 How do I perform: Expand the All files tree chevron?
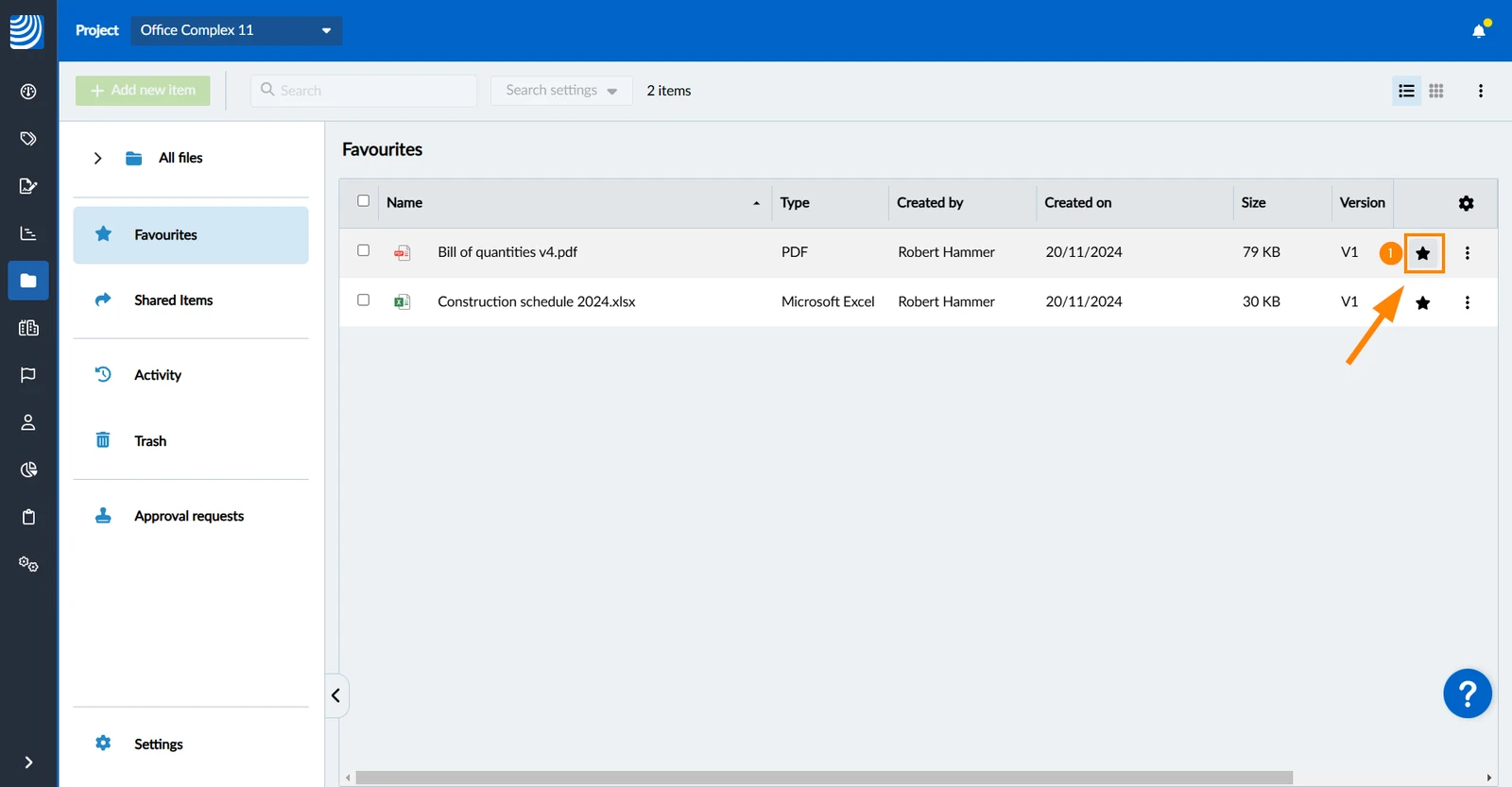pos(97,159)
